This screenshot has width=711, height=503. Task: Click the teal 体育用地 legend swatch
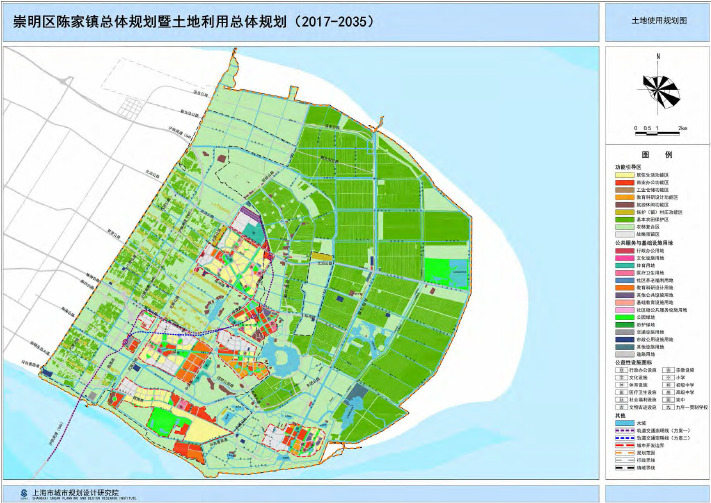[x=625, y=265]
